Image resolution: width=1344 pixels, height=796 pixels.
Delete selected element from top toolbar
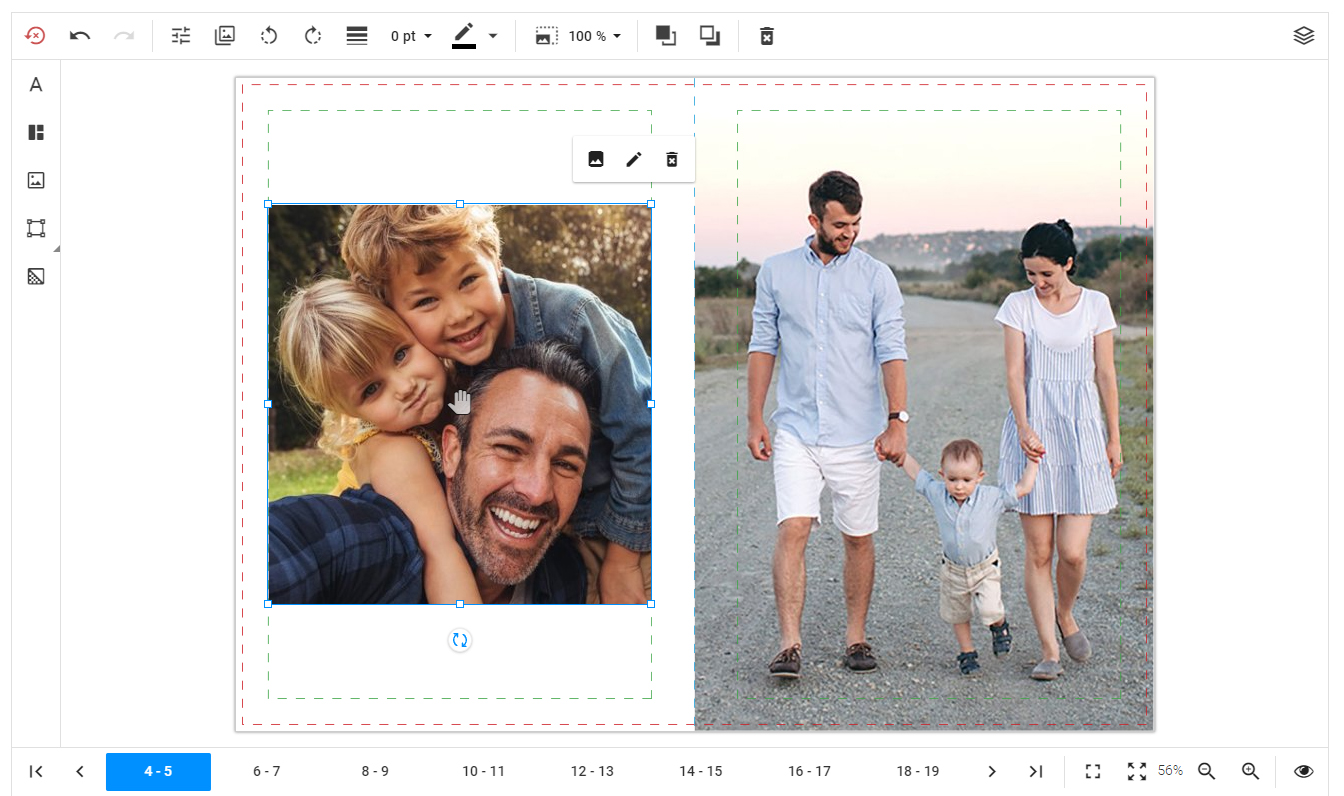(x=767, y=36)
